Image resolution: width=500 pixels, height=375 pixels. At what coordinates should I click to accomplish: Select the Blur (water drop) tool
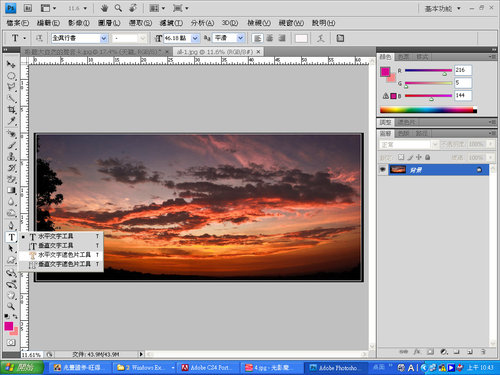coord(11,202)
